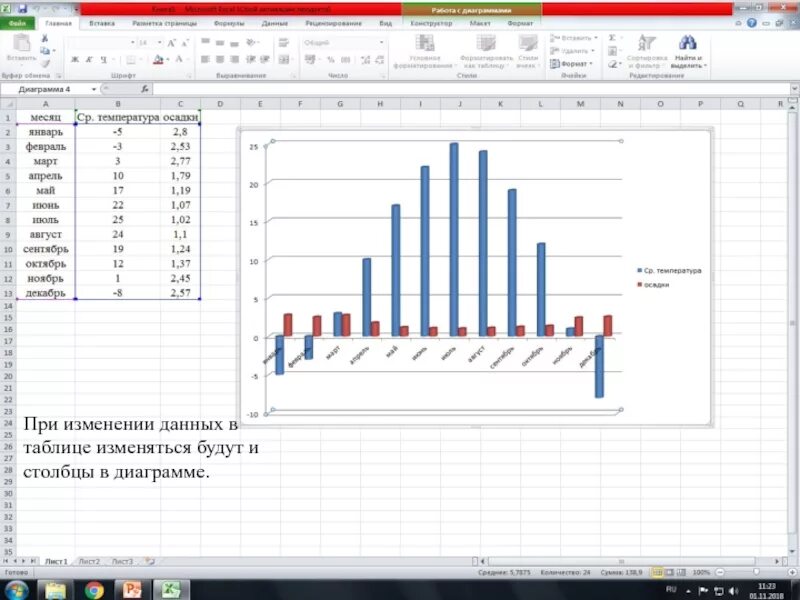Open Conditional Formatting (Условное форматирование)
Viewport: 800px width, 600px height.
[x=424, y=52]
